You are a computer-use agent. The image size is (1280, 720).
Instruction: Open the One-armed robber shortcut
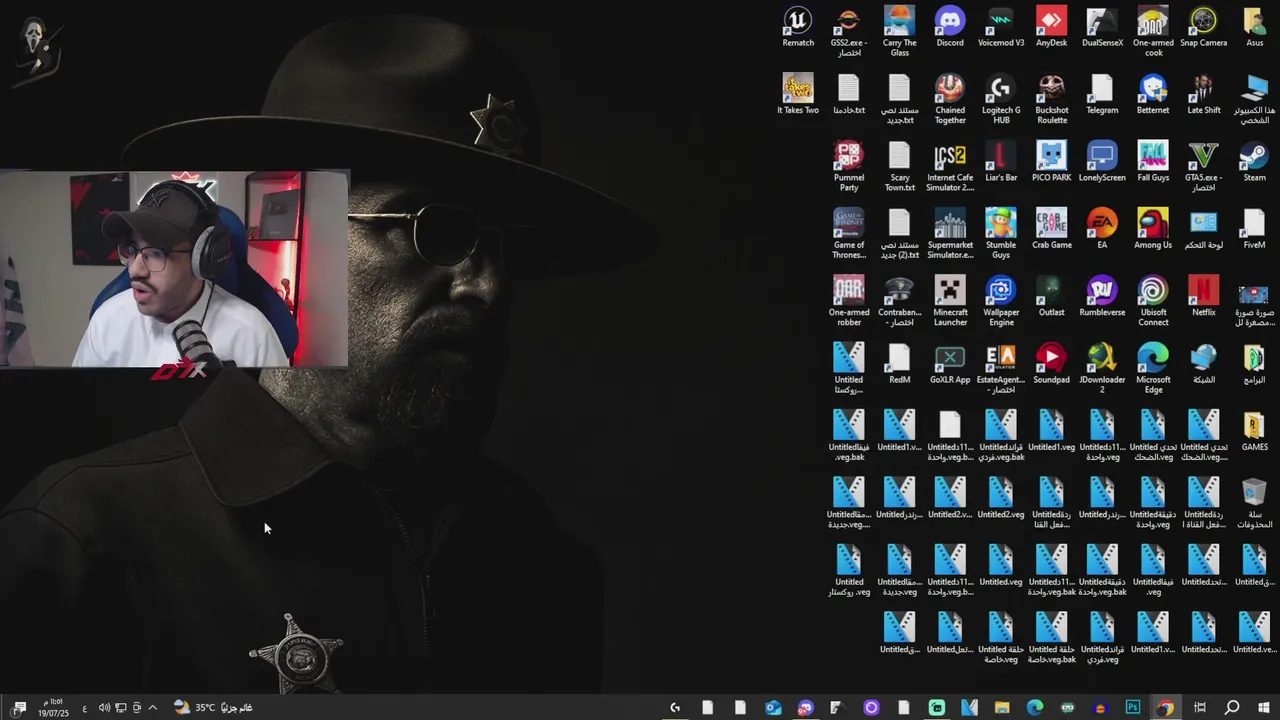(849, 300)
